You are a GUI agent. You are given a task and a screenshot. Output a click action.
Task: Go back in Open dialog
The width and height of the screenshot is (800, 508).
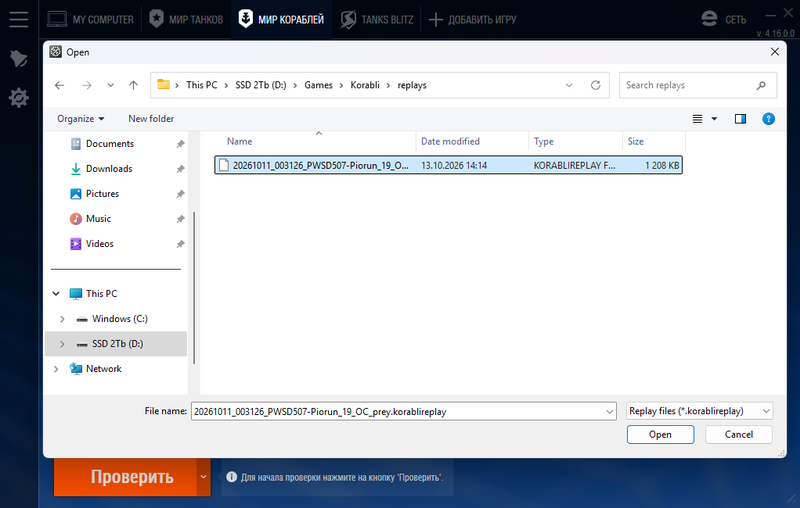click(60, 85)
